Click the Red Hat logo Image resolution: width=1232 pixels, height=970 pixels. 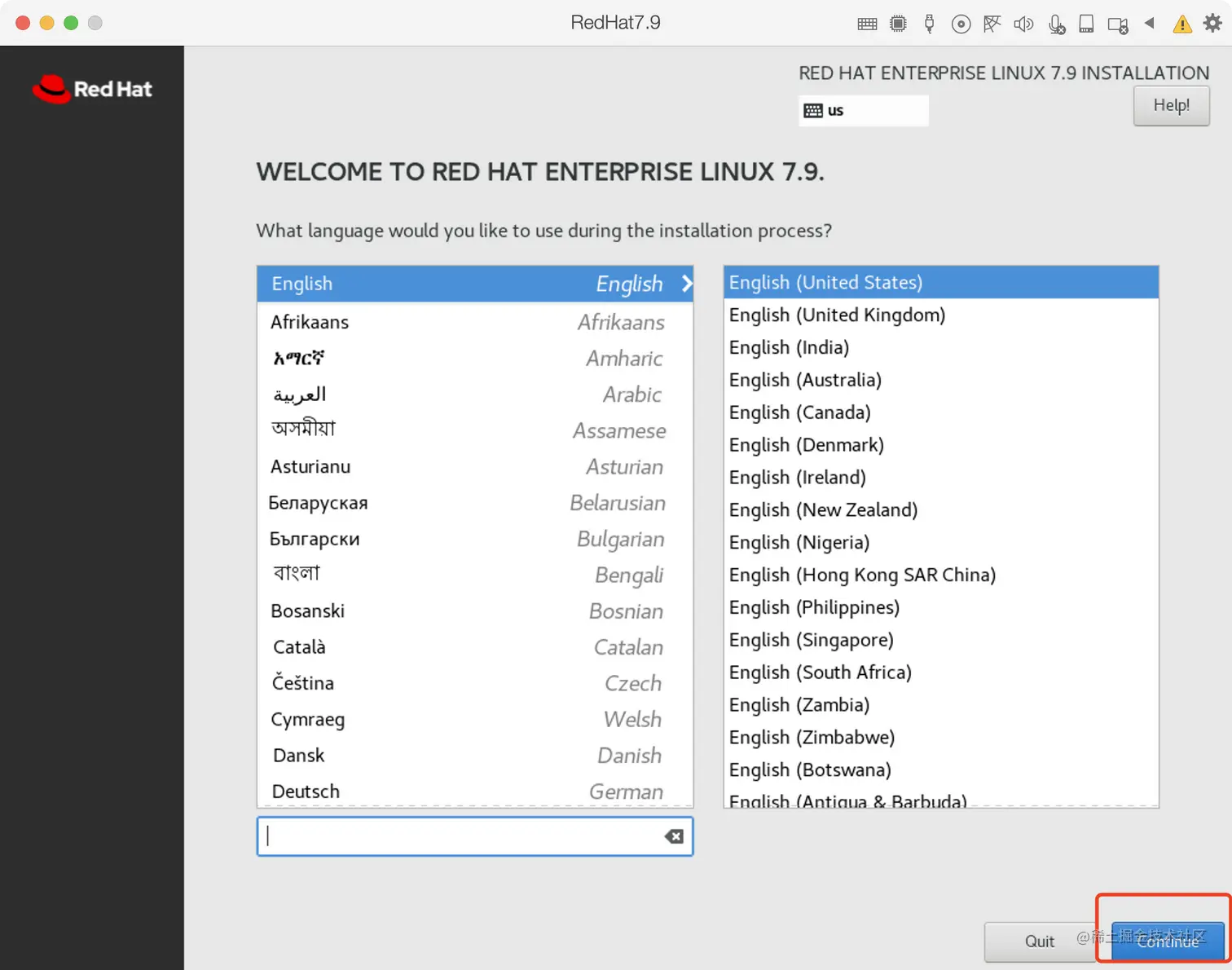(92, 89)
